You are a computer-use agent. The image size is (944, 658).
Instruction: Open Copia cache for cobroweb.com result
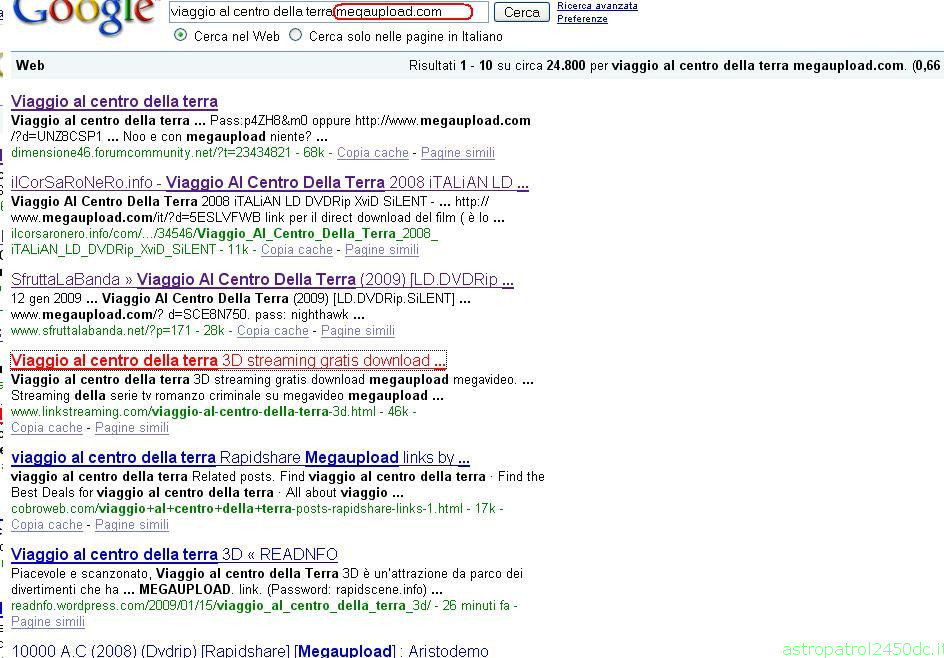click(47, 524)
